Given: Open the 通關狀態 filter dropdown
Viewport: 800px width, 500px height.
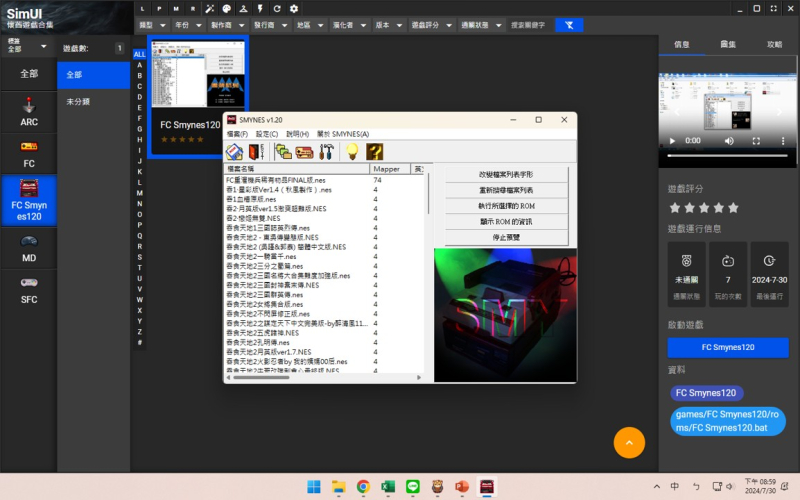Looking at the screenshot, I should [481, 25].
